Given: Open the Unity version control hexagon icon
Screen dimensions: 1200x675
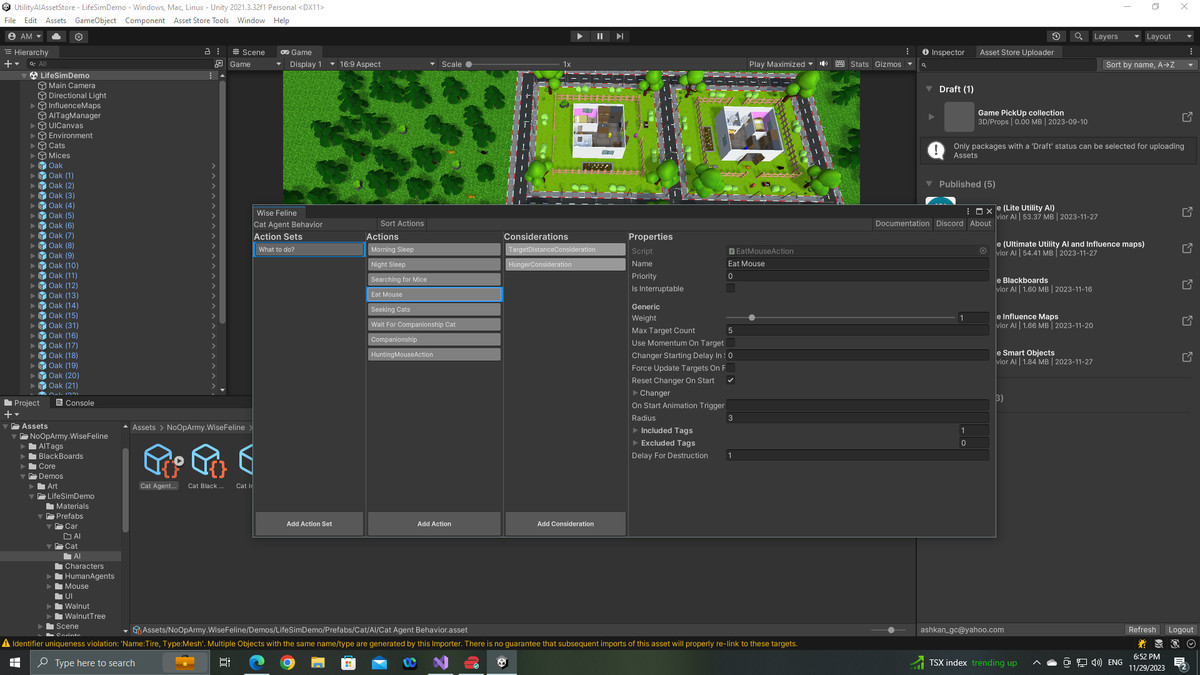Looking at the screenshot, I should pyautogui.click(x=79, y=36).
